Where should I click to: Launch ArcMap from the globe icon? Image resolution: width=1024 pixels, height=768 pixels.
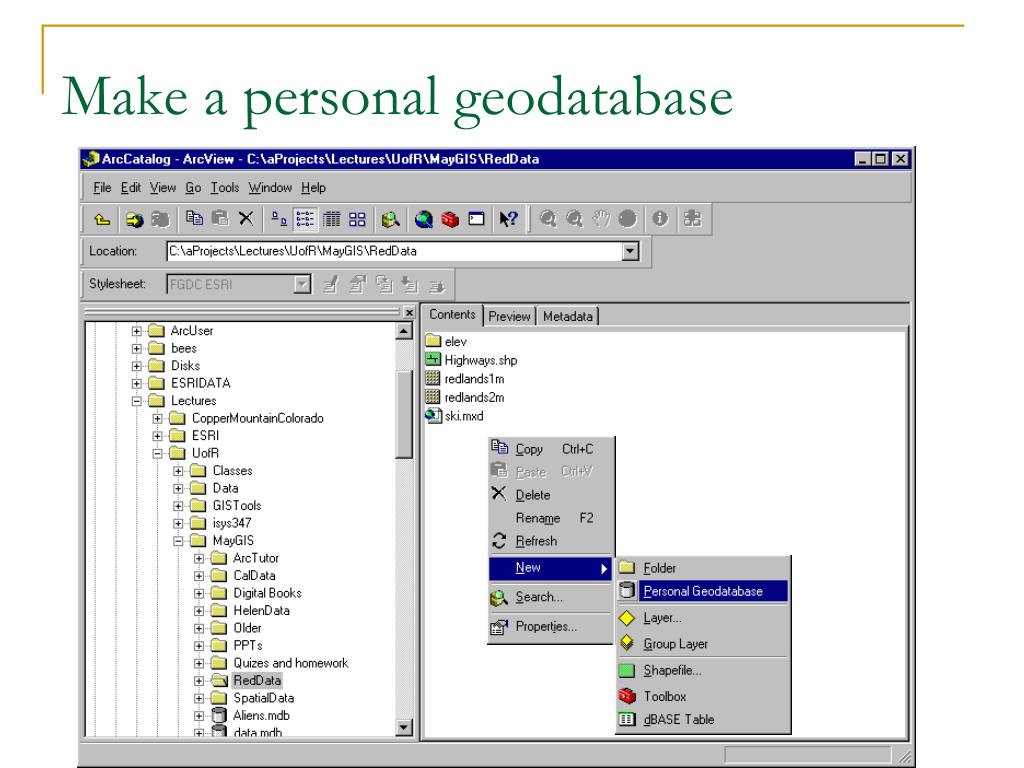424,219
